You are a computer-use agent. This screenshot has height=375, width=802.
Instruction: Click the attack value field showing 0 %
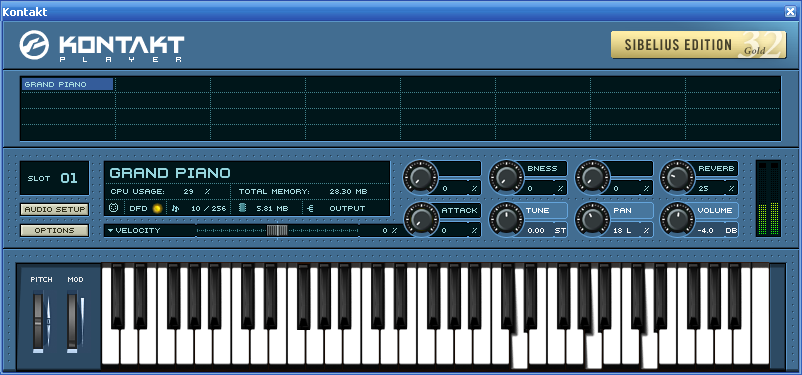459,230
